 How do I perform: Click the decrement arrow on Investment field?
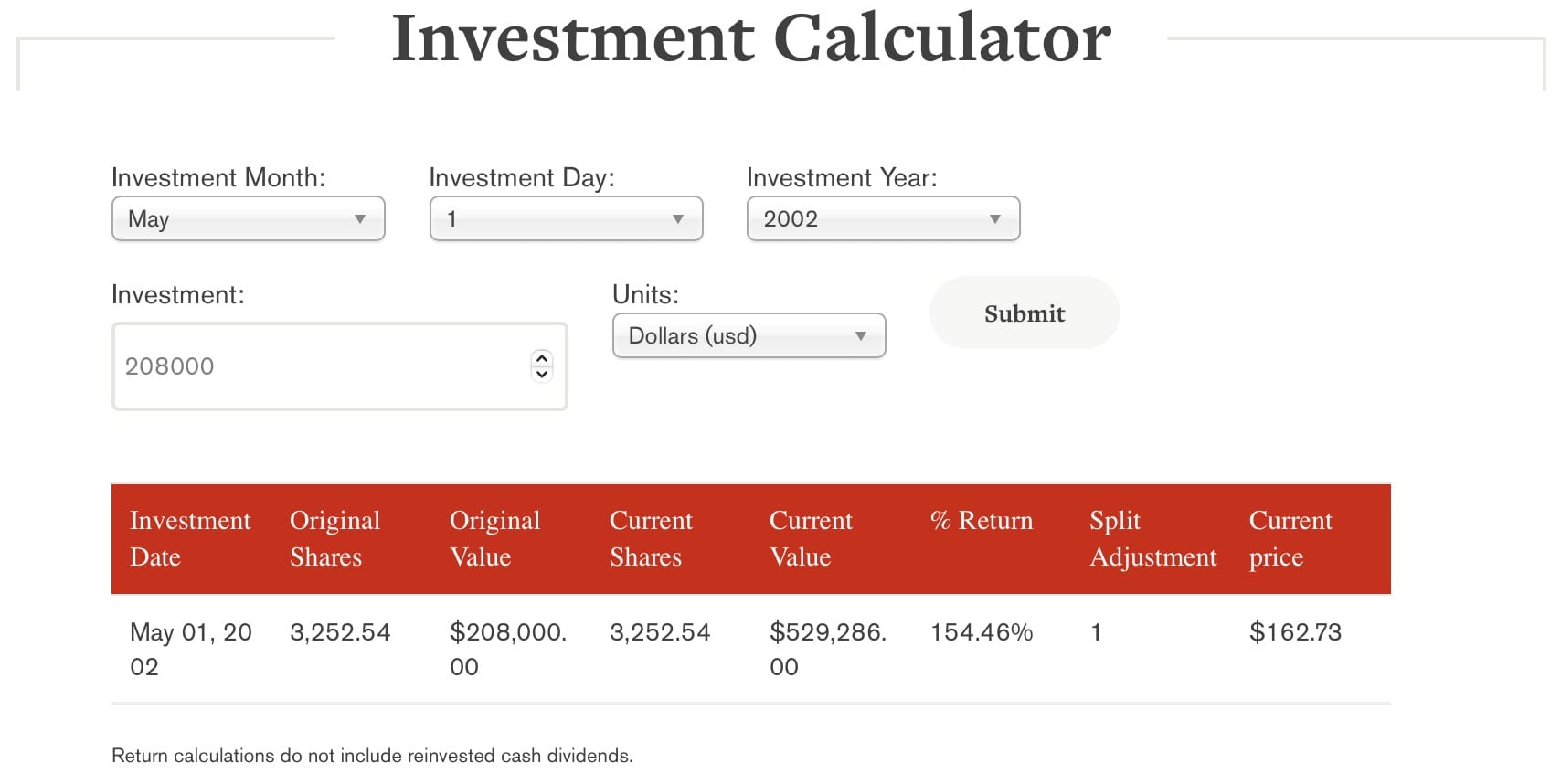(x=542, y=374)
